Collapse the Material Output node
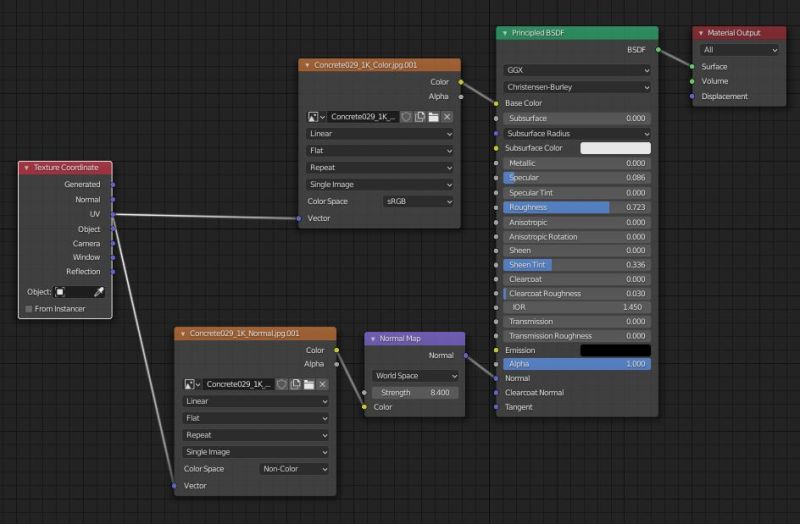 pyautogui.click(x=701, y=33)
